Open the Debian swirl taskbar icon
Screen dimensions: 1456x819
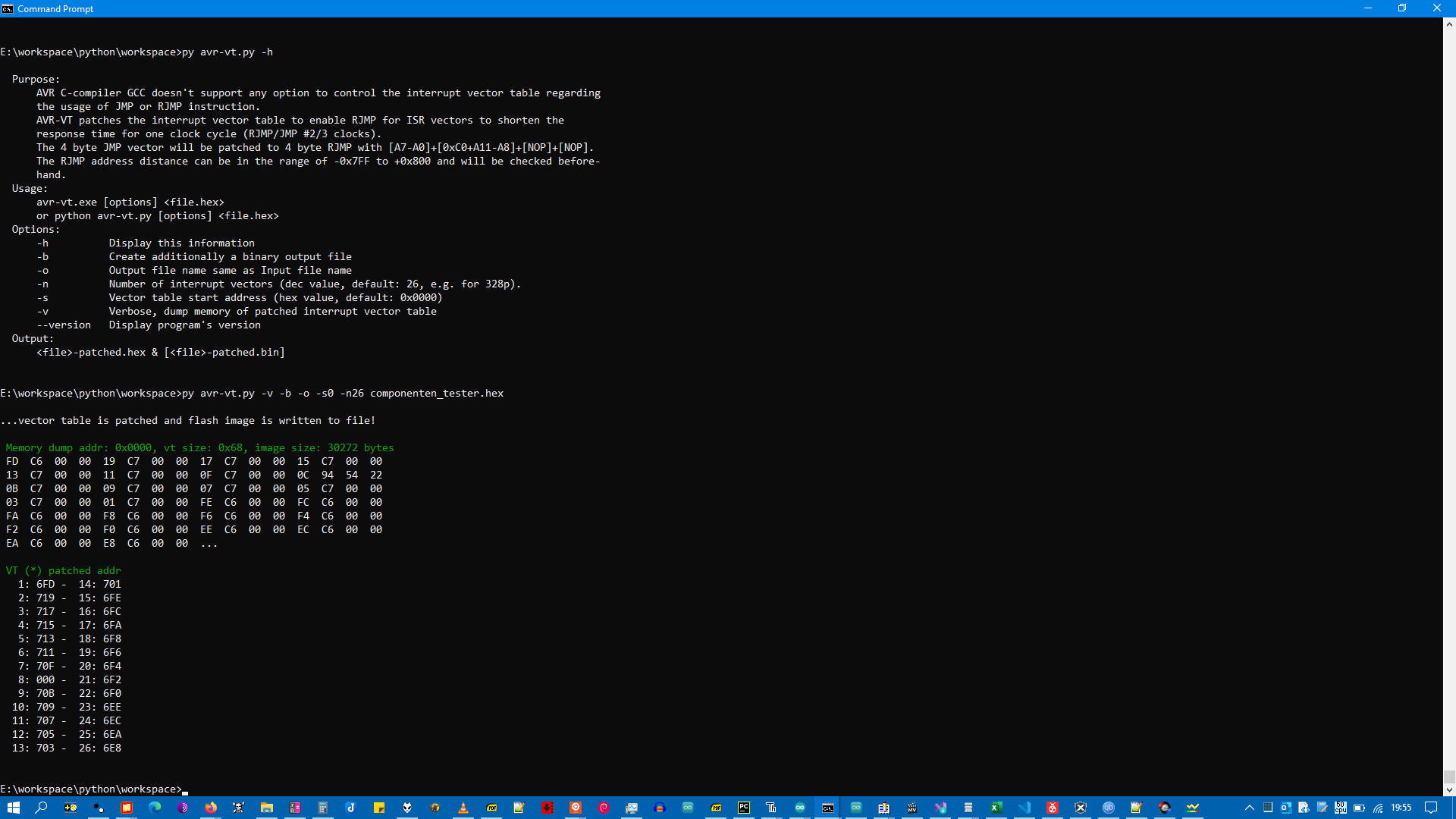604,808
